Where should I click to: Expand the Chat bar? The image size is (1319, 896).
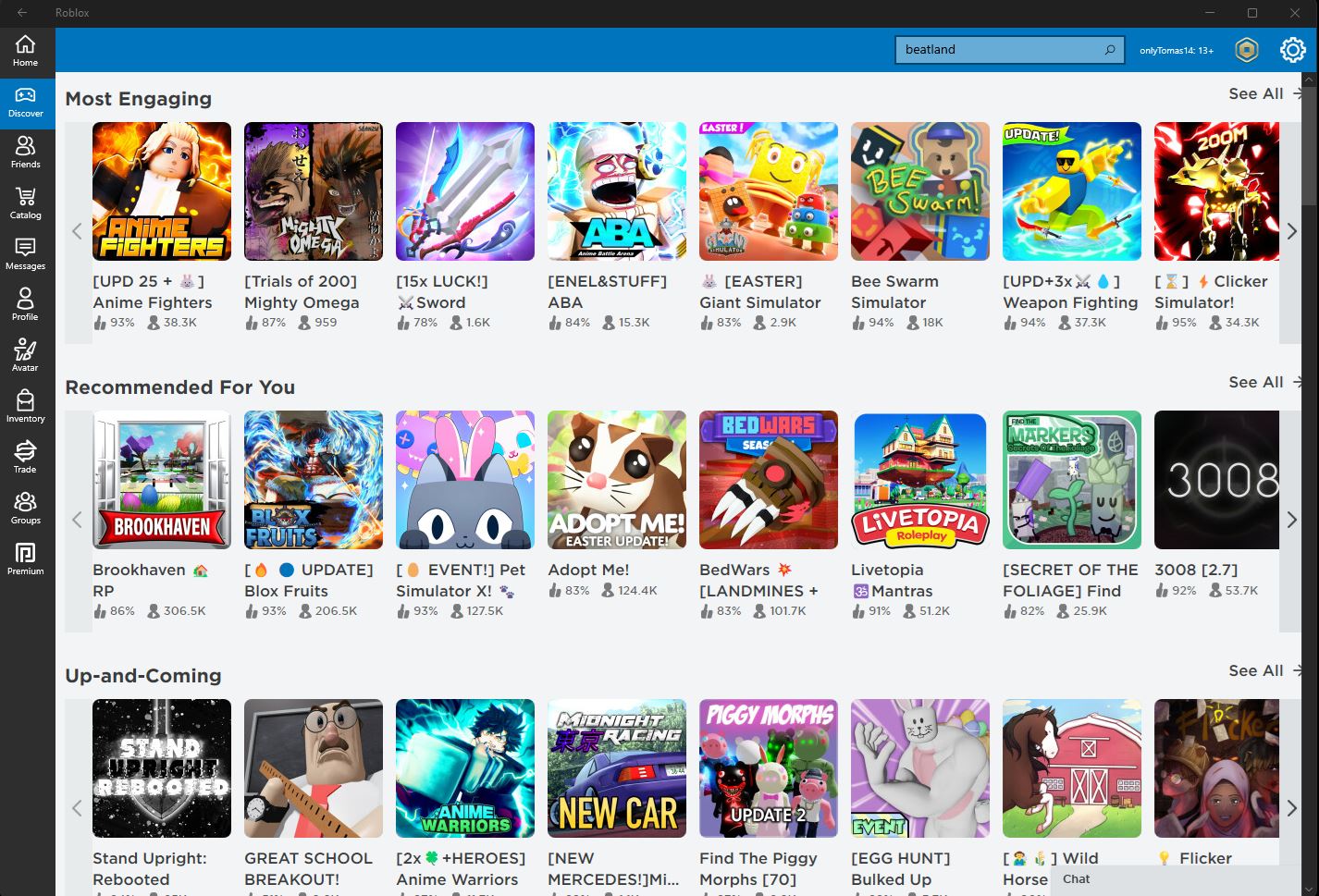(1184, 879)
